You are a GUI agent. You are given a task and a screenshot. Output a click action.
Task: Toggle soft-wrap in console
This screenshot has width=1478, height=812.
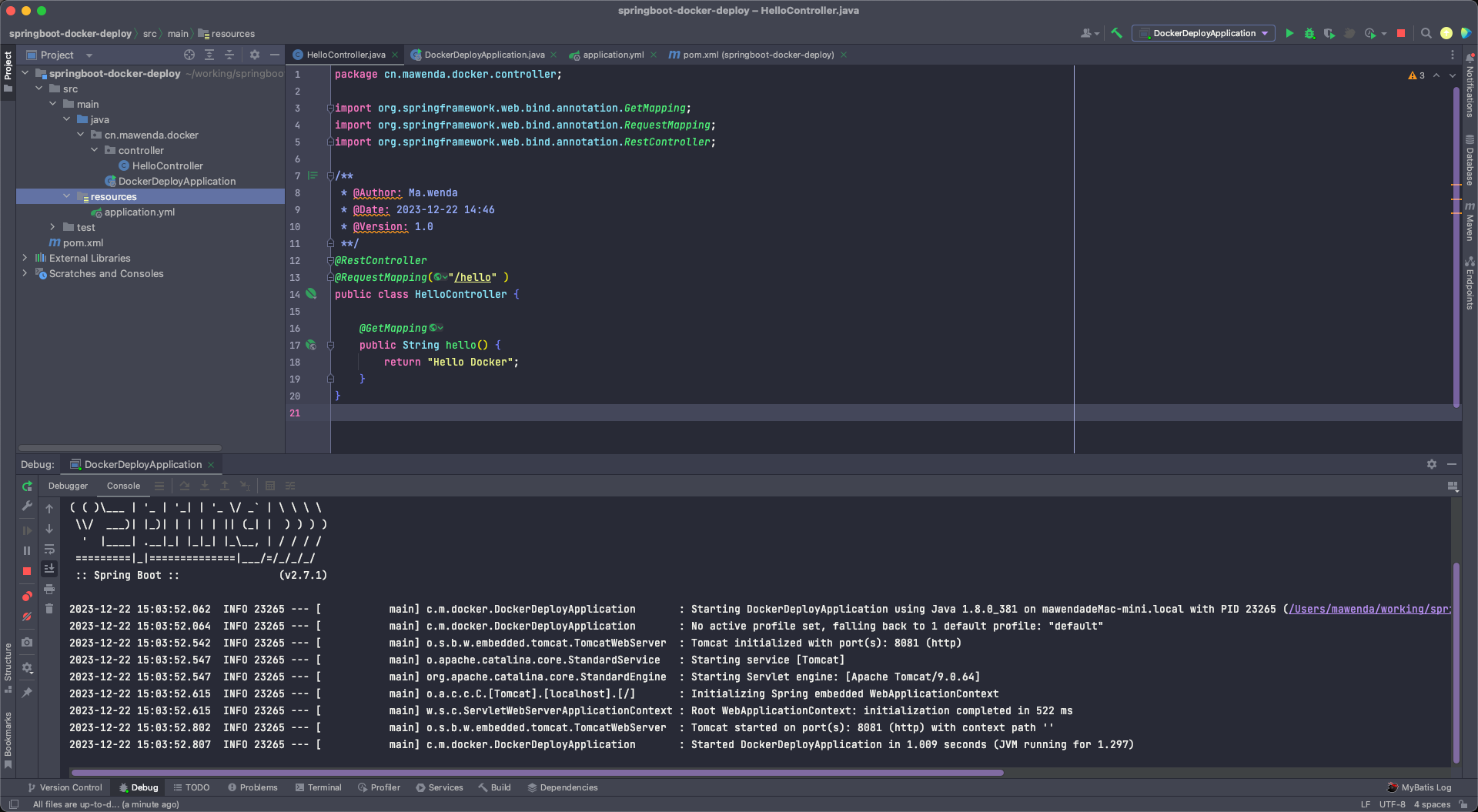(49, 549)
